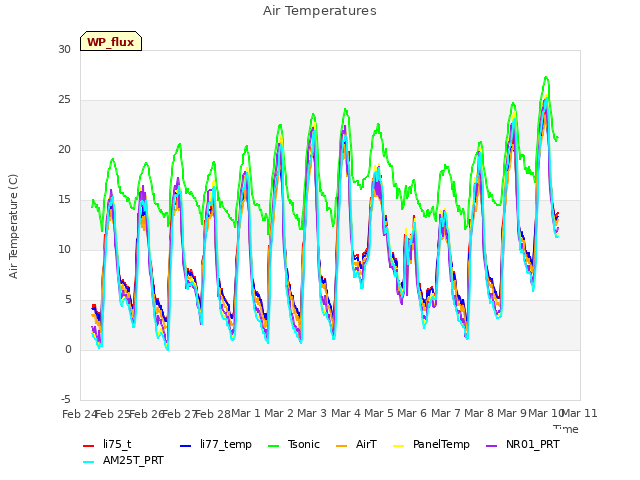Click the Mar 2 x-axis label

(279, 413)
